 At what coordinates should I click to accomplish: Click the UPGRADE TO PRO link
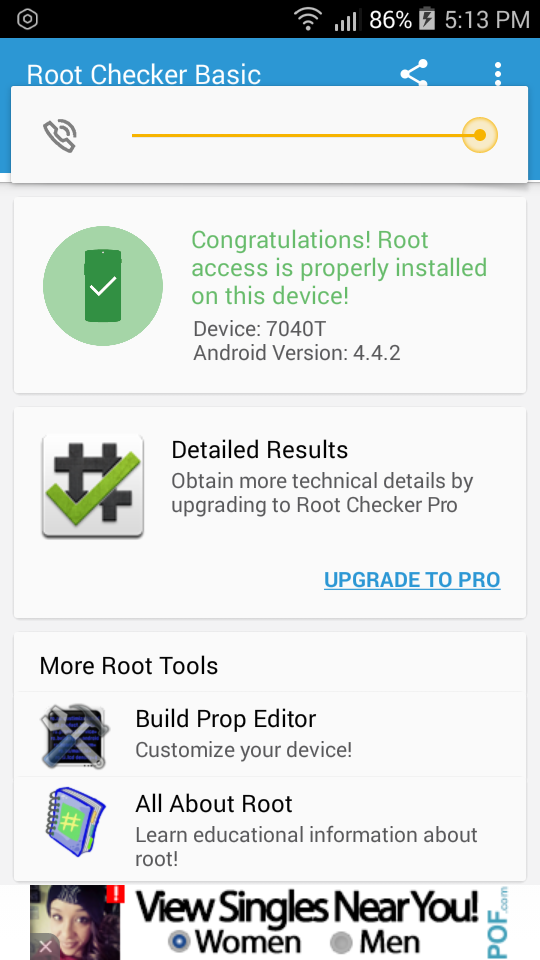(412, 580)
